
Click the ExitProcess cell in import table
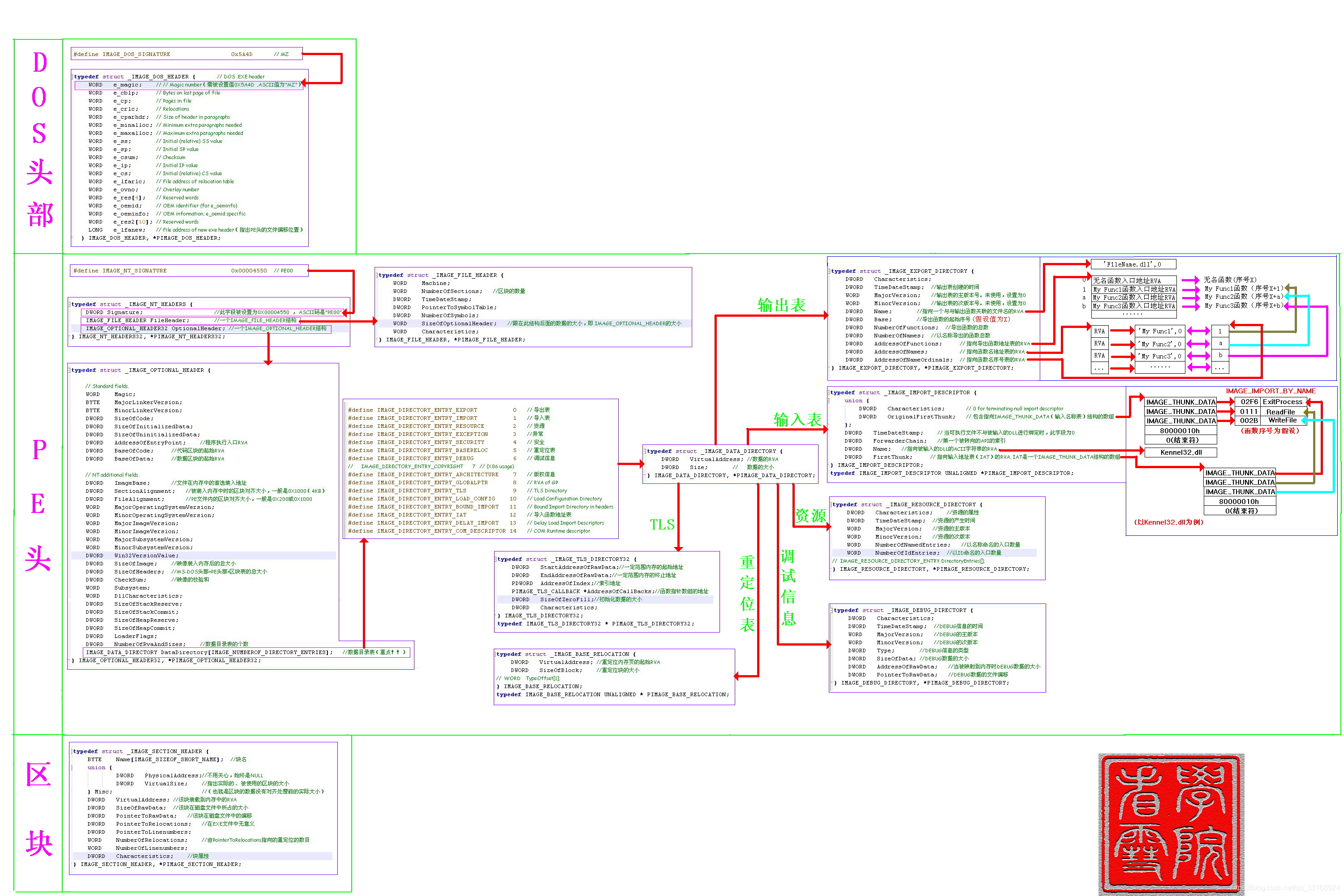click(x=1282, y=402)
